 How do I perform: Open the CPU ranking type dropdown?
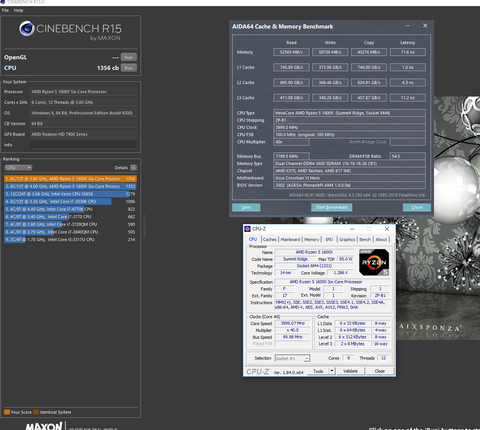pos(18,168)
